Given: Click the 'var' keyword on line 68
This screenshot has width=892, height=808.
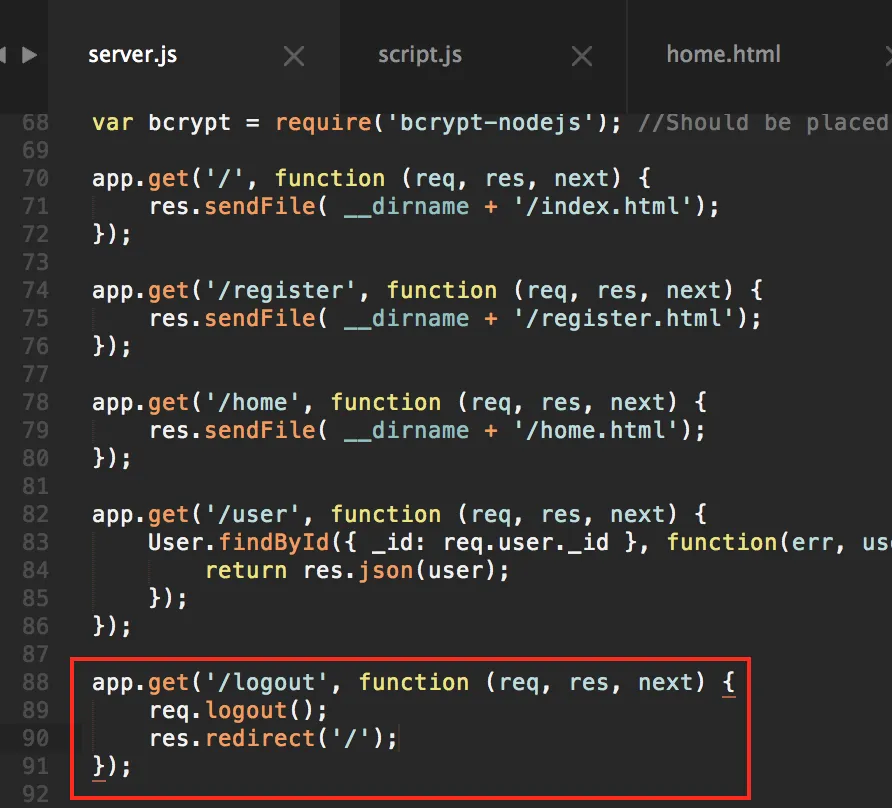Looking at the screenshot, I should [x=113, y=123].
